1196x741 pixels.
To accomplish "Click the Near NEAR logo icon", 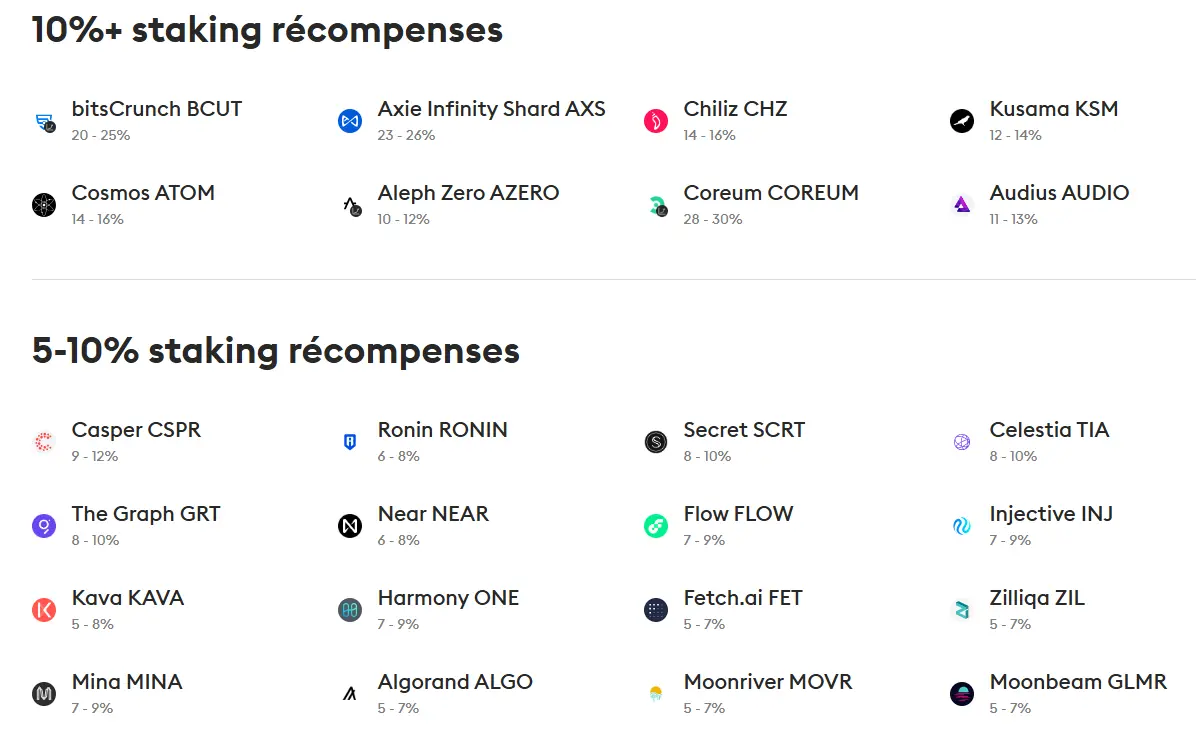I will point(350,526).
